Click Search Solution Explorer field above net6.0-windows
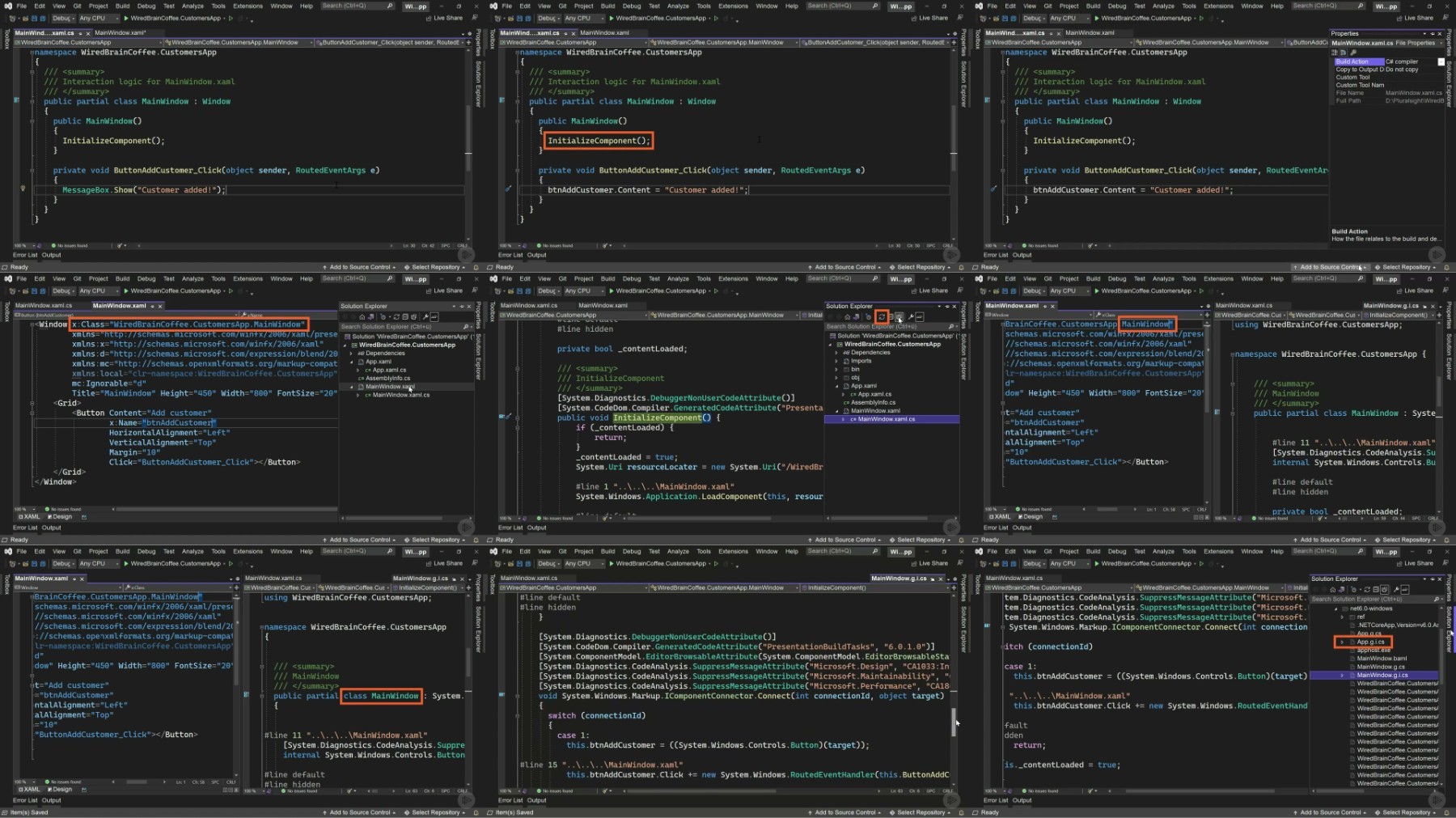Screen dimensions: 1456x818 1375,599
